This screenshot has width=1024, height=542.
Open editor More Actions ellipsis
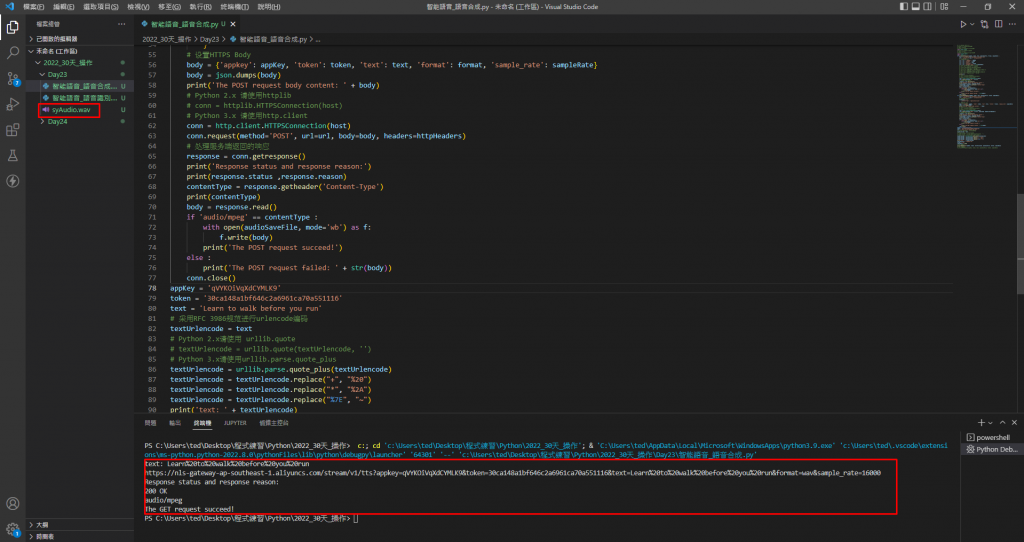pos(1012,24)
